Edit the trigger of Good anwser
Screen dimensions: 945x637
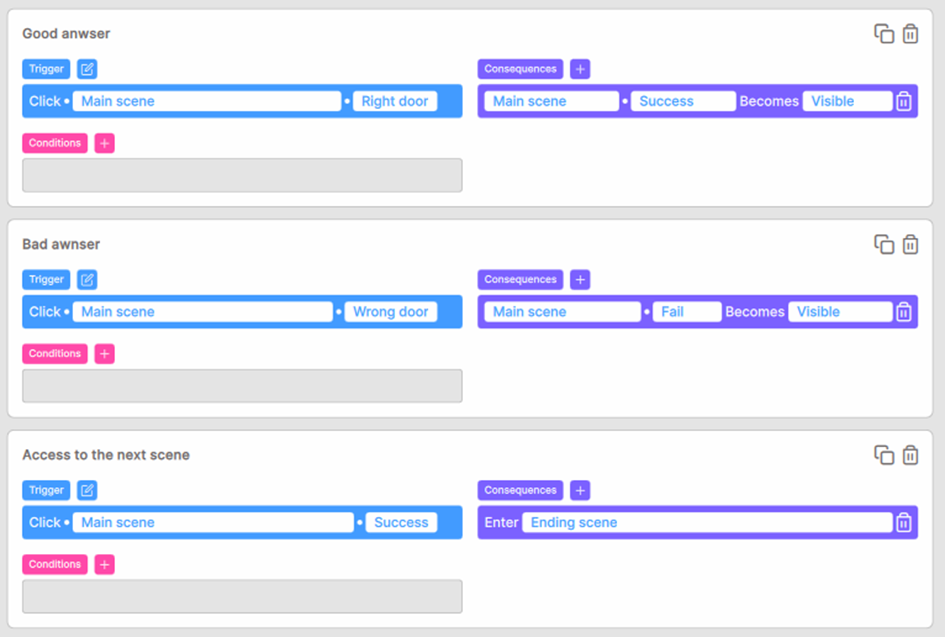[x=88, y=69]
